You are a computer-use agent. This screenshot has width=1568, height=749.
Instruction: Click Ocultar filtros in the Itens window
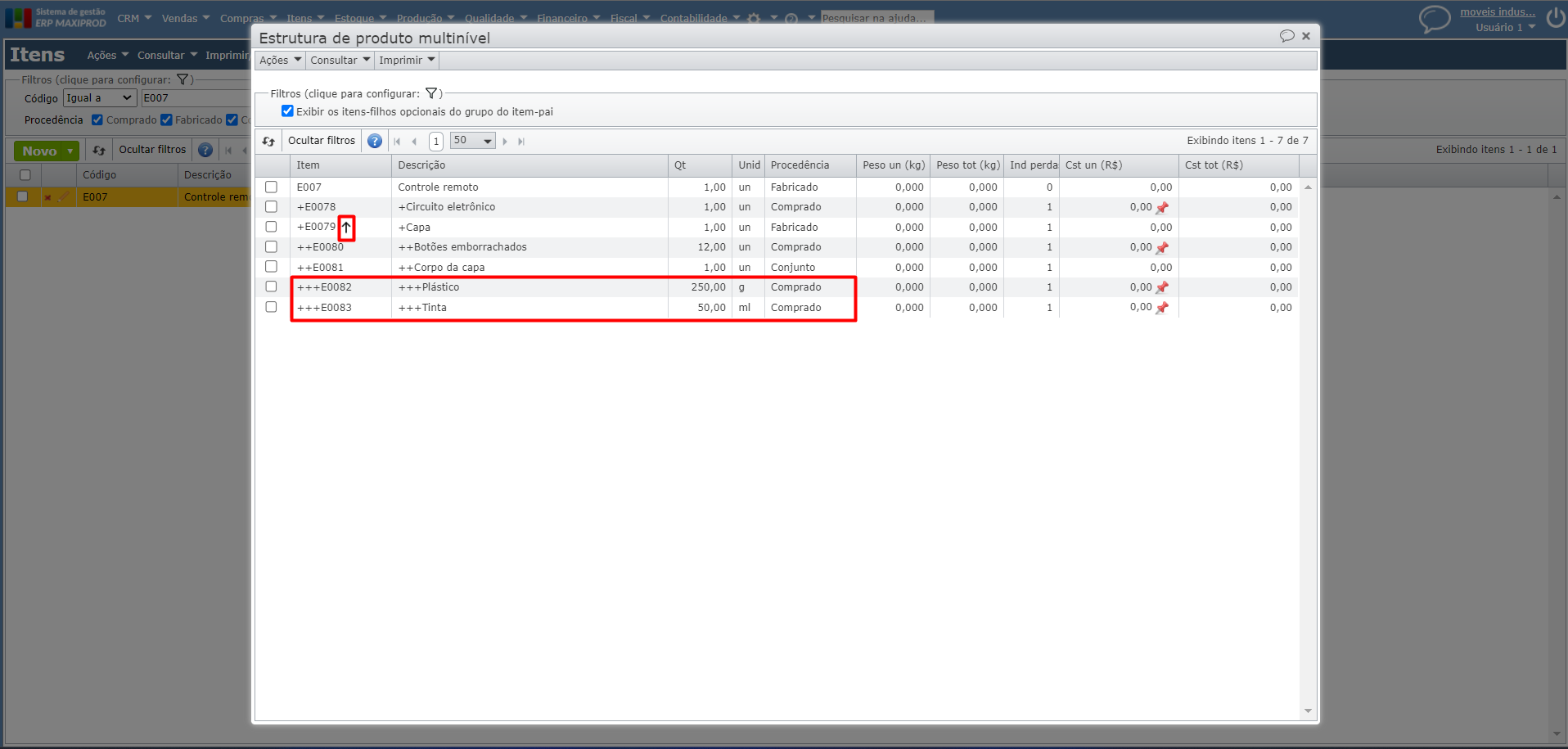(x=152, y=150)
